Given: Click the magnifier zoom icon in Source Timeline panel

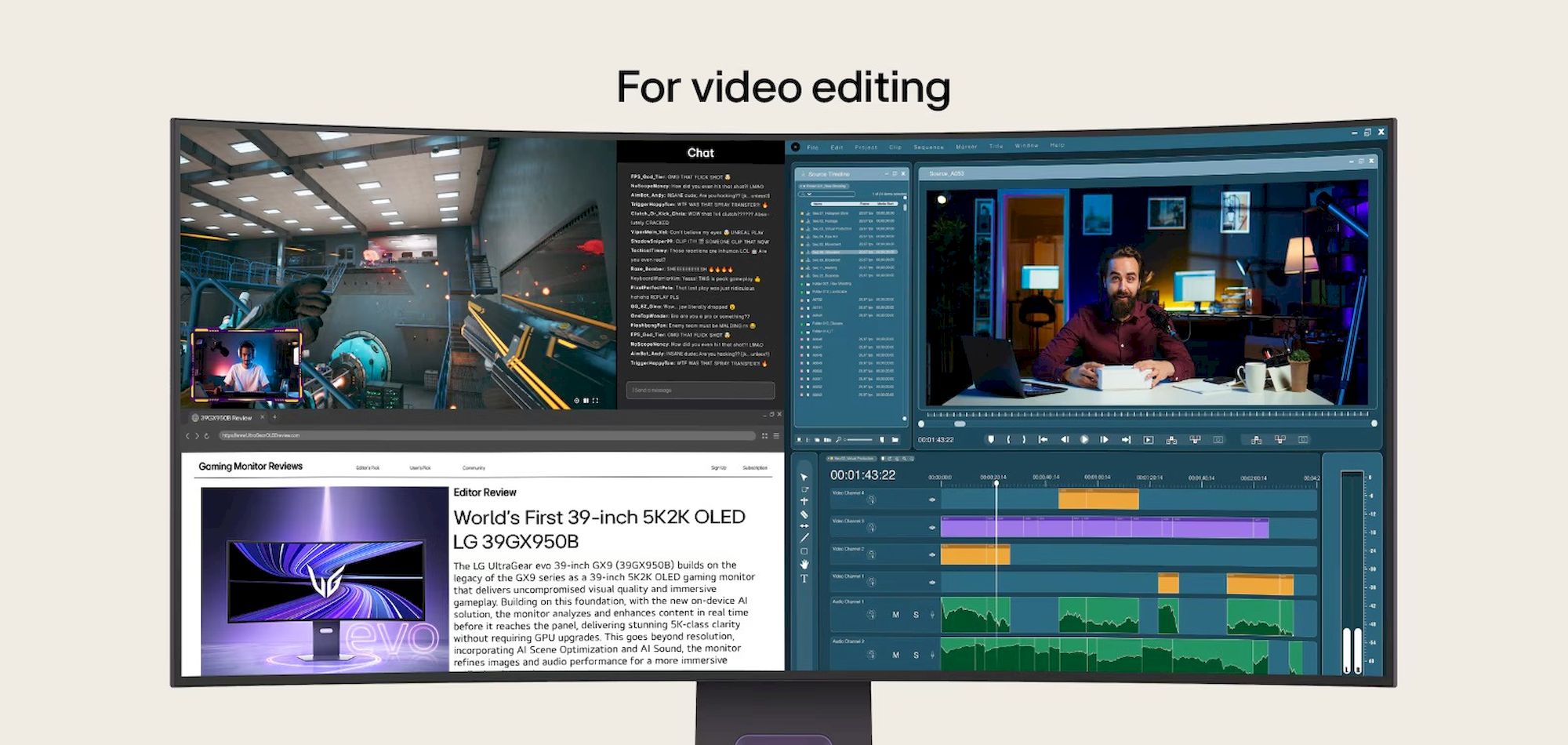Looking at the screenshot, I should pyautogui.click(x=838, y=440).
